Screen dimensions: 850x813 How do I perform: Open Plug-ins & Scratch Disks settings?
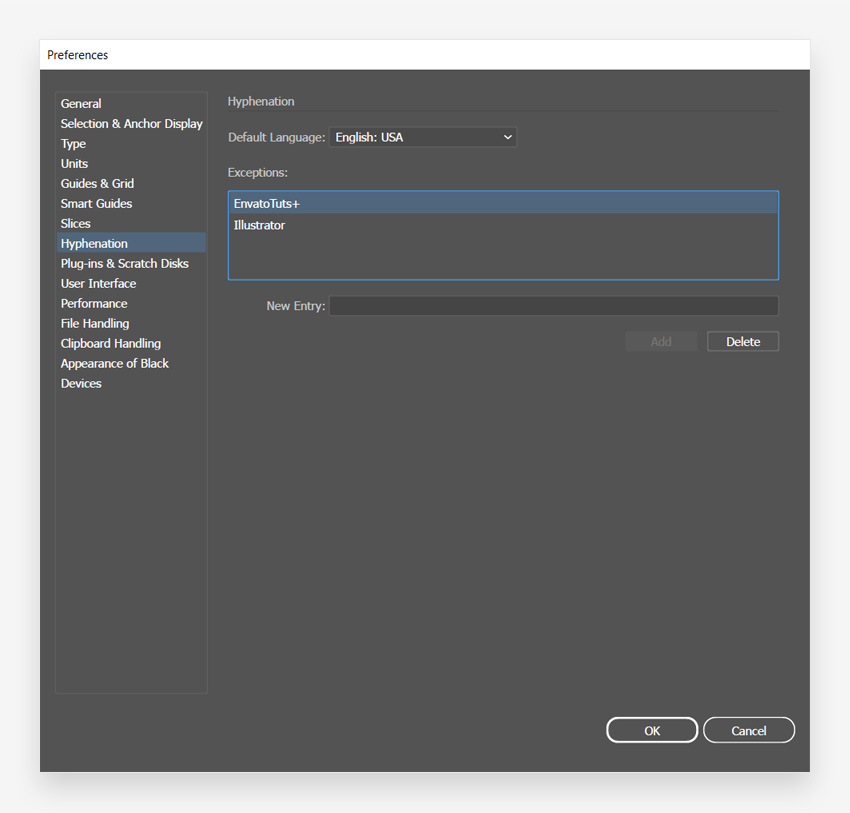124,263
